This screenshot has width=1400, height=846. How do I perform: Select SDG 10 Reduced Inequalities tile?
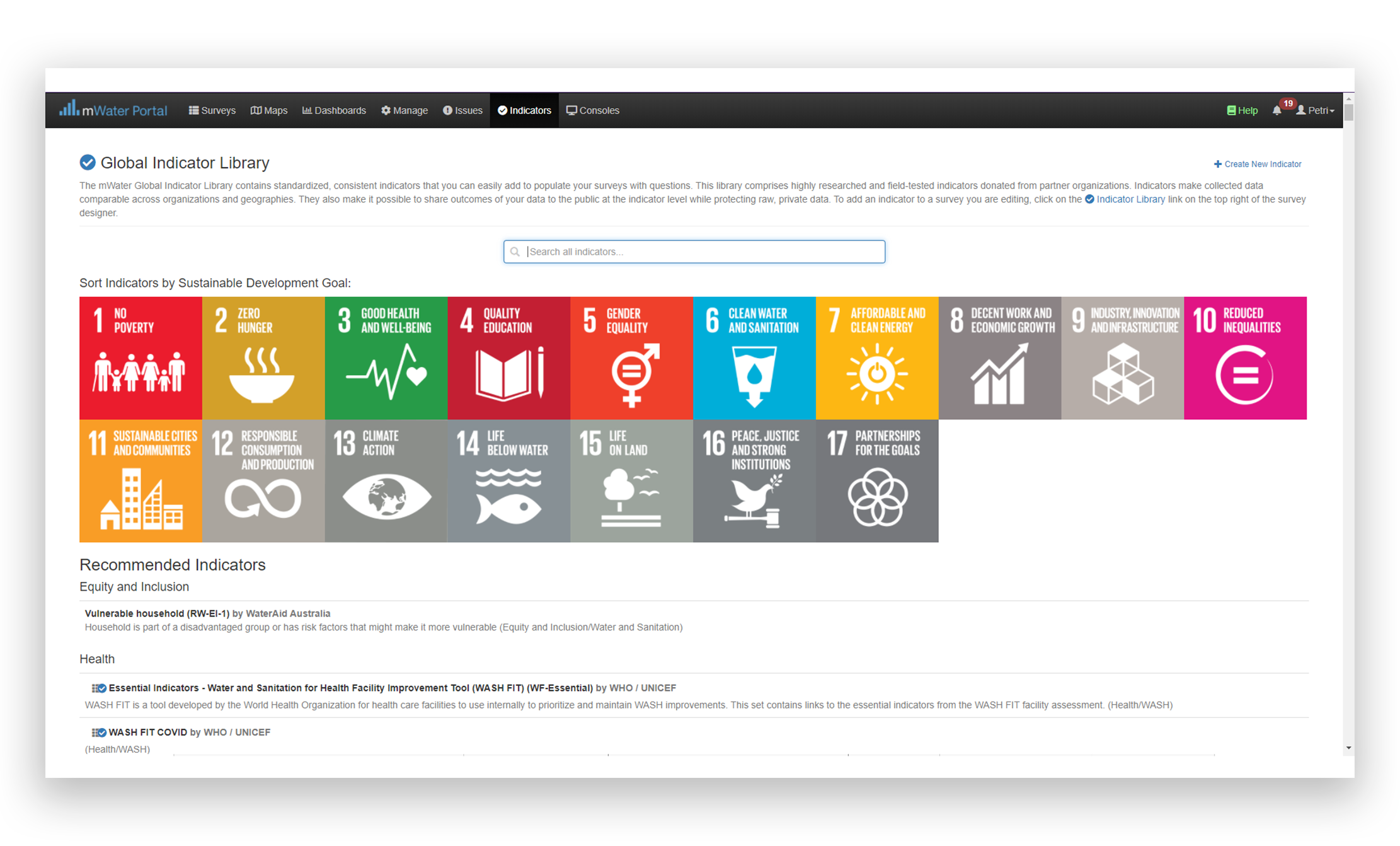click(1246, 358)
